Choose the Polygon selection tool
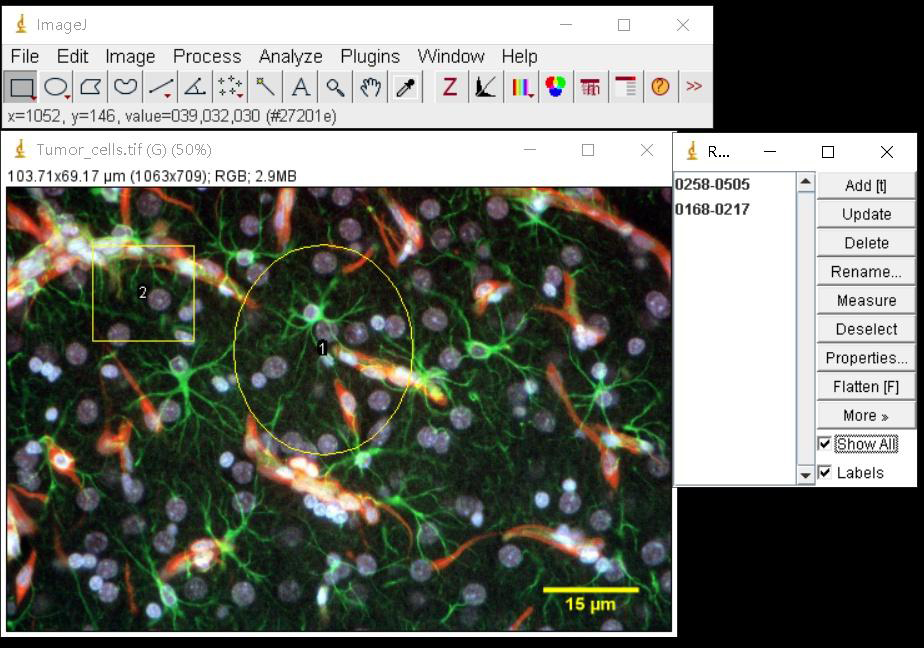Viewport: 924px width, 648px height. click(90, 88)
